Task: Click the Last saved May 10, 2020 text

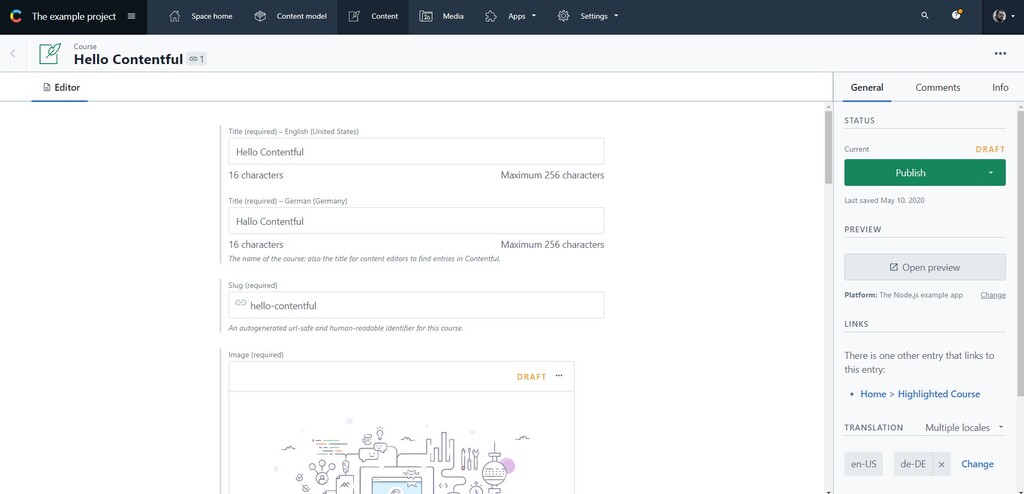Action: [x=884, y=201]
